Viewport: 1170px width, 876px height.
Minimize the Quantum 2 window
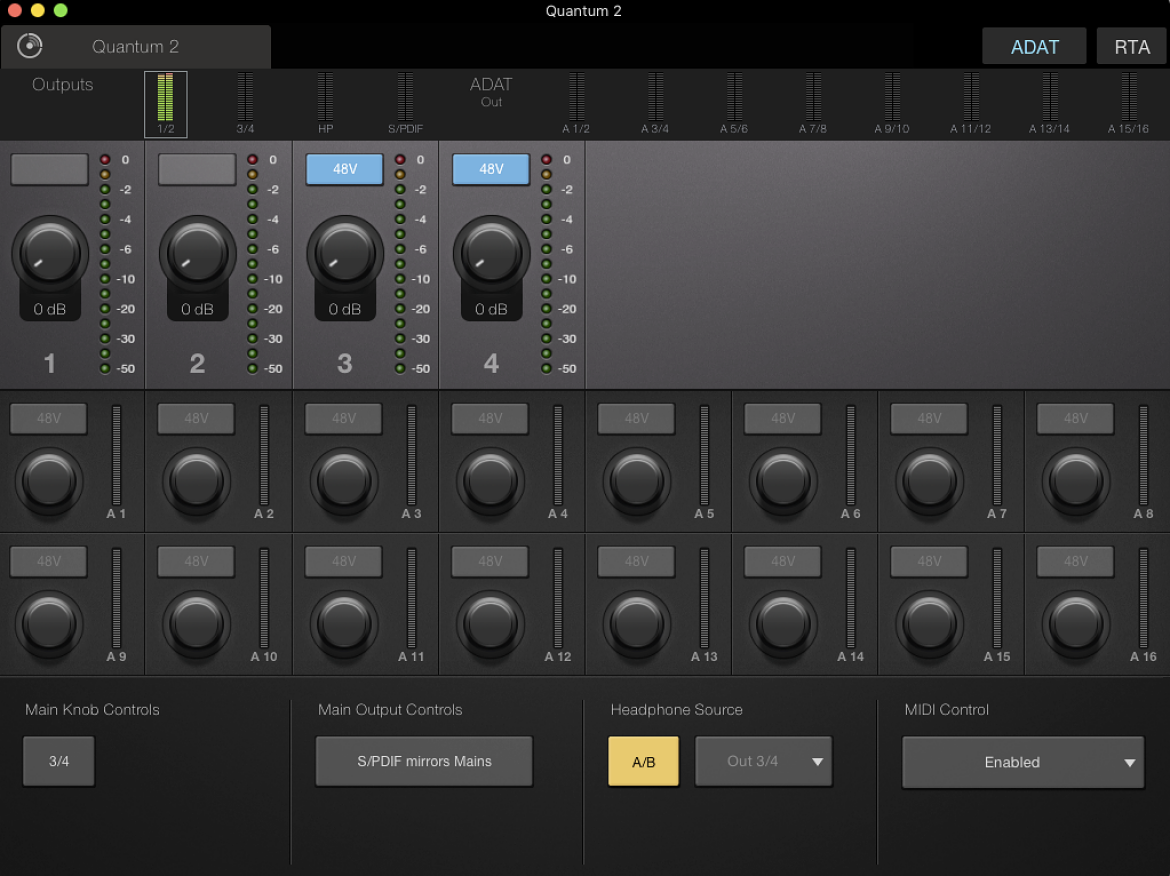[37, 10]
